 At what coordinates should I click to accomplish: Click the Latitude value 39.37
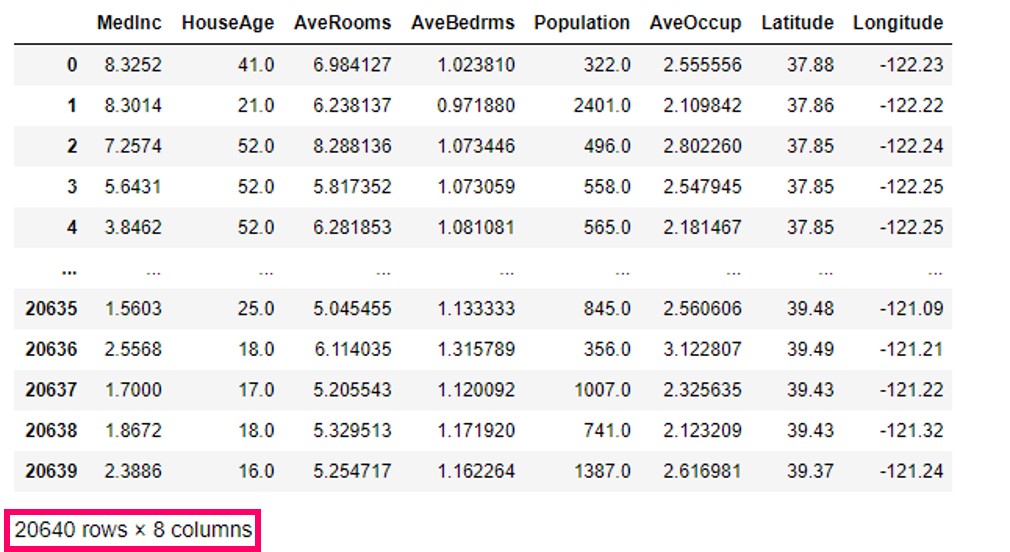[x=810, y=471]
